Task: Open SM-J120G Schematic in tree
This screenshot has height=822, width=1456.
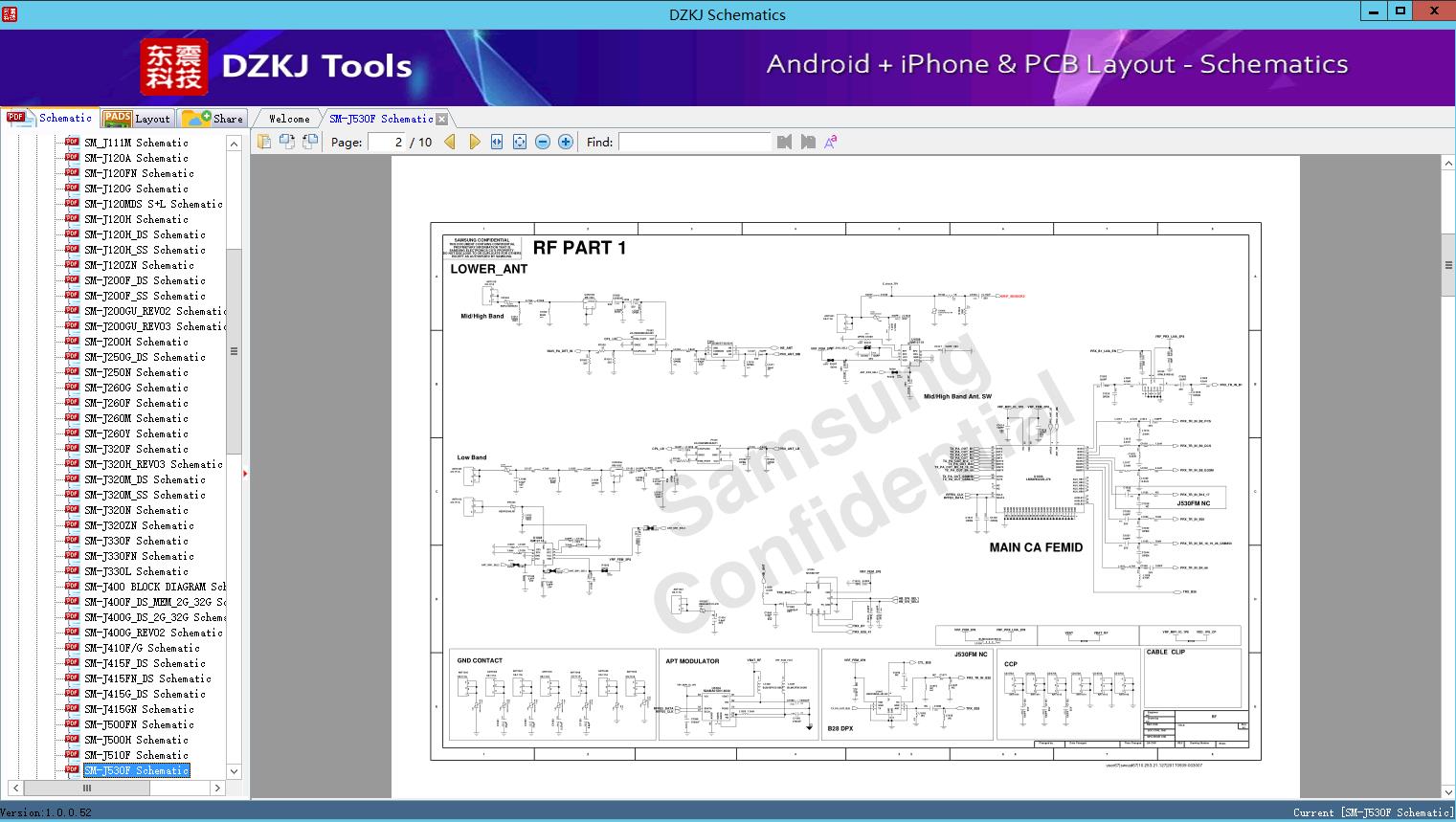Action: [x=136, y=189]
